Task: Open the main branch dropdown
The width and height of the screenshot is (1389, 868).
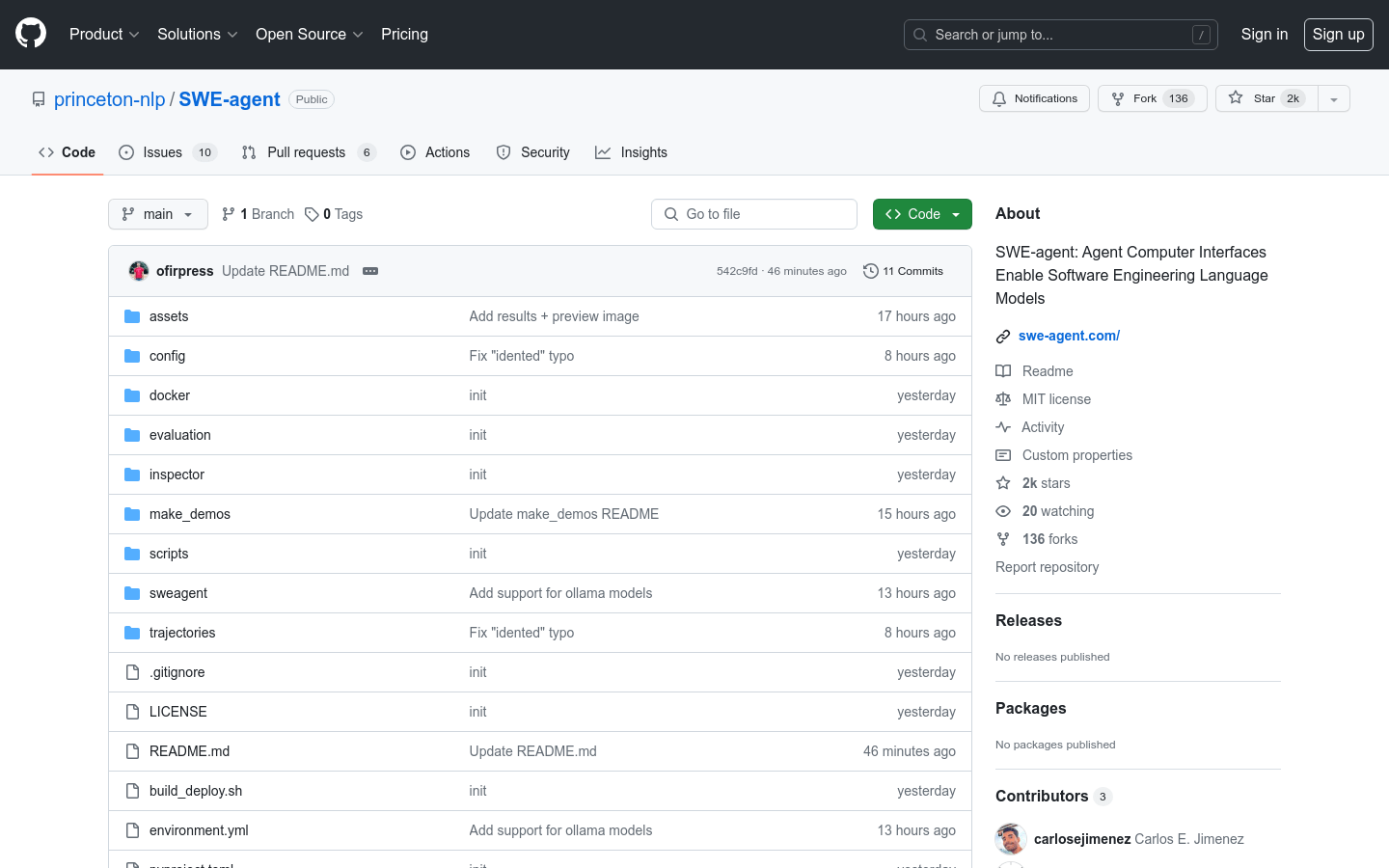Action: [x=158, y=214]
